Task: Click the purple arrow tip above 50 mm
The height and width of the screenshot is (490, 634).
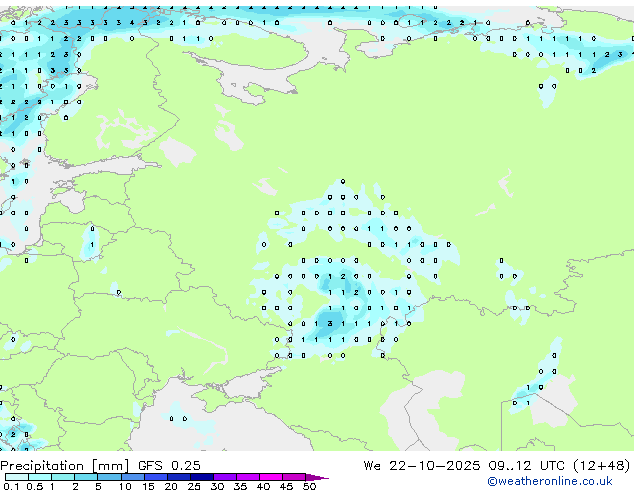Action: click(x=317, y=477)
